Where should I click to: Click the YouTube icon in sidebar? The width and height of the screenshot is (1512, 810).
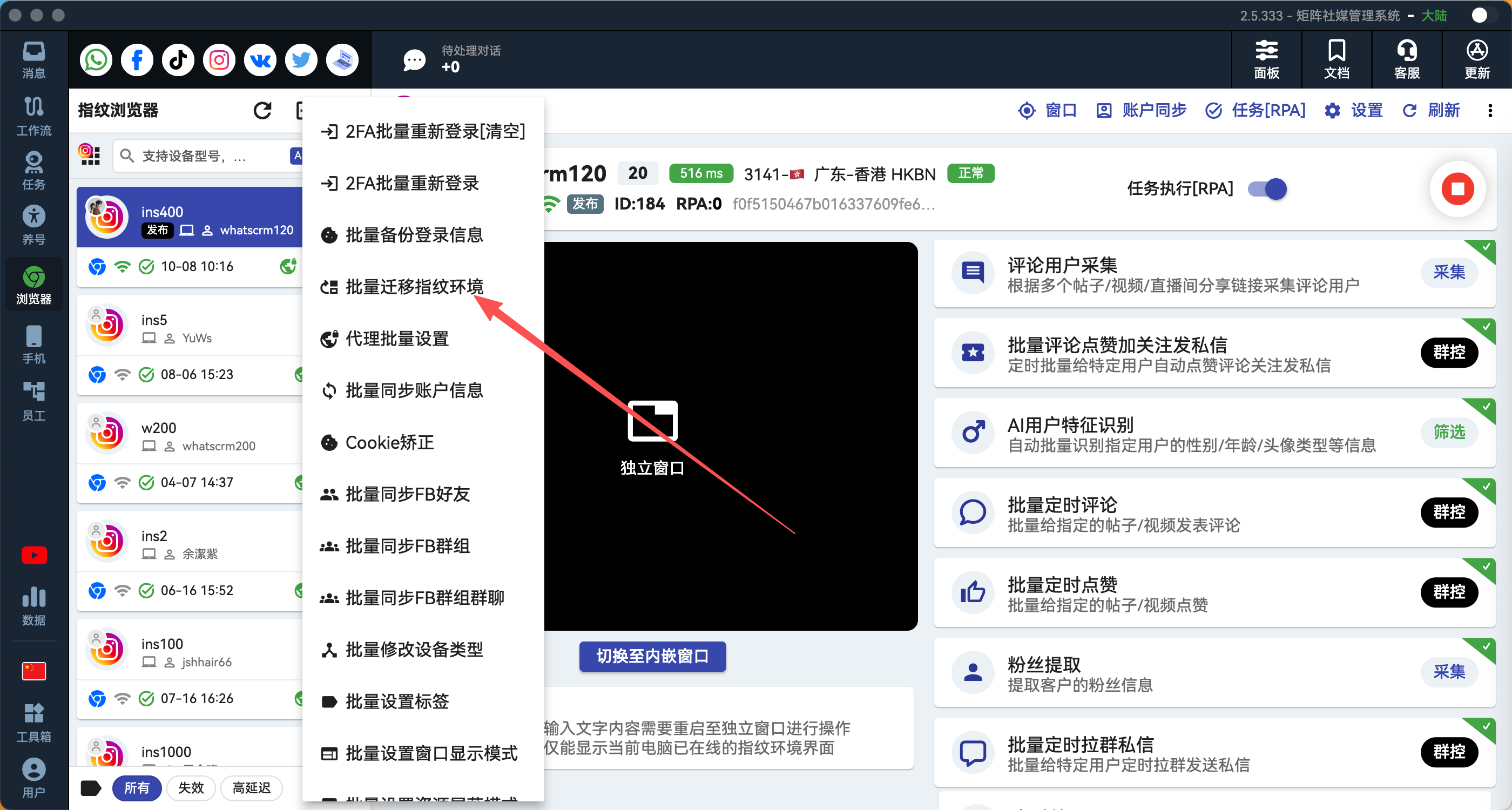coord(34,555)
